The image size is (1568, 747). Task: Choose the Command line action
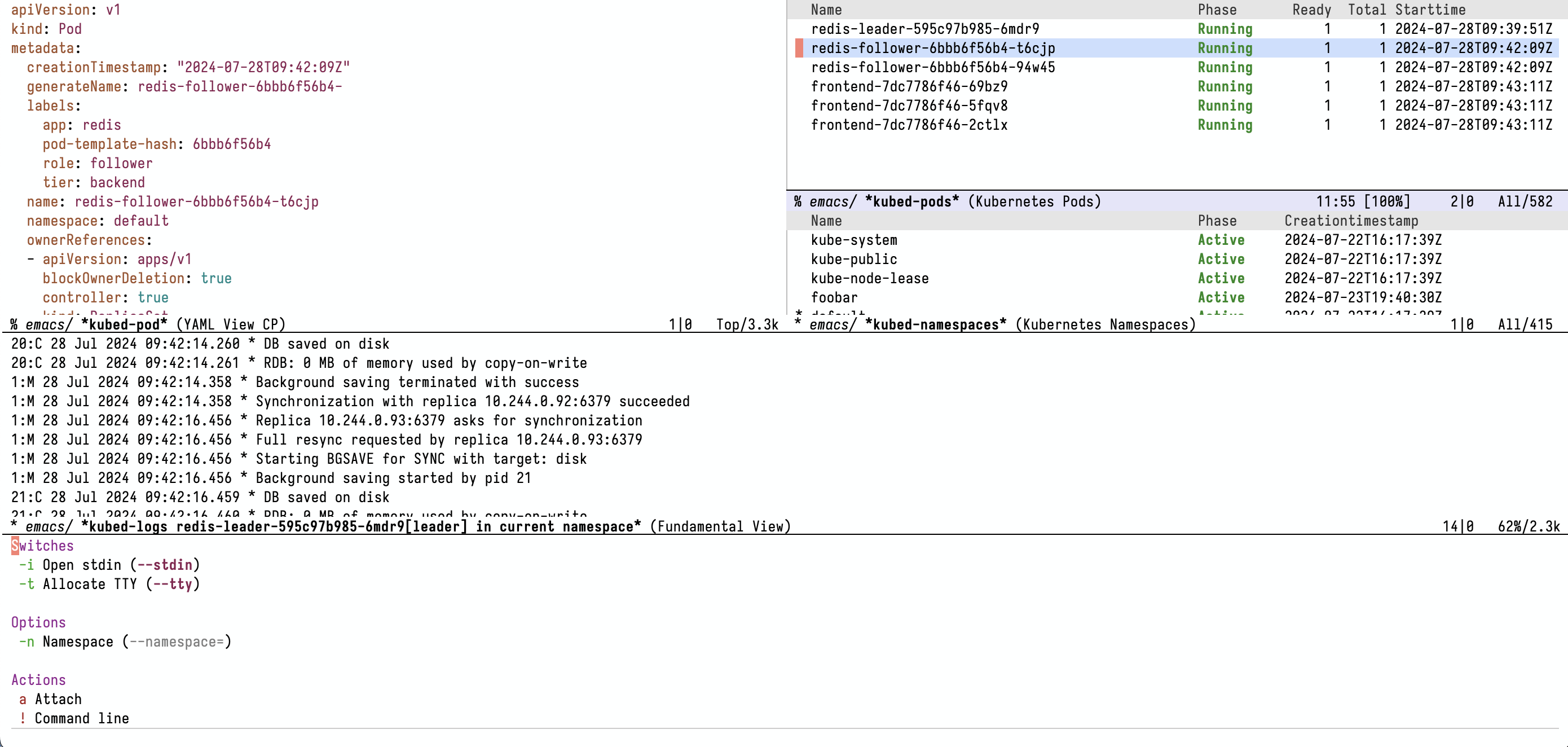pos(74,718)
